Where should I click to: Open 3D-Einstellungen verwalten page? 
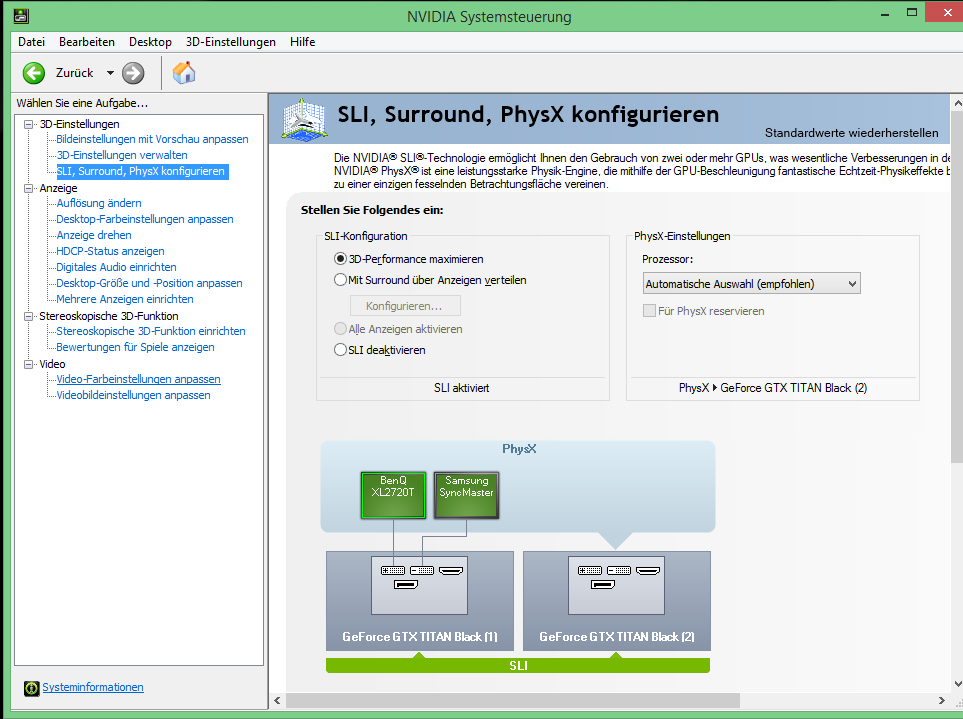122,155
